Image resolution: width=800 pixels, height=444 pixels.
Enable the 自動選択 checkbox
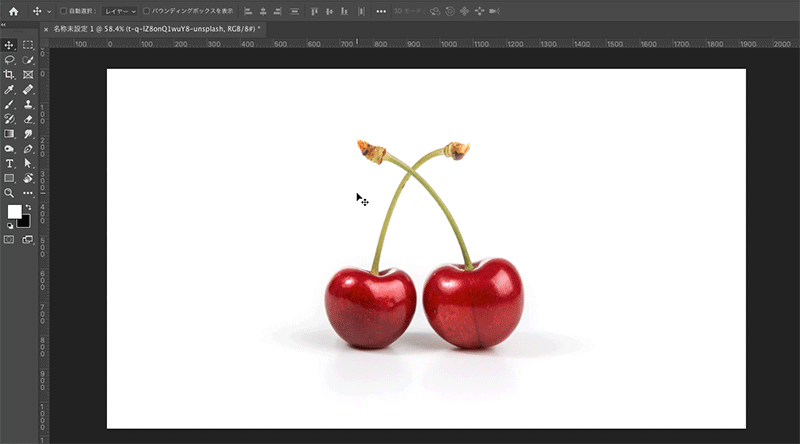(x=64, y=11)
